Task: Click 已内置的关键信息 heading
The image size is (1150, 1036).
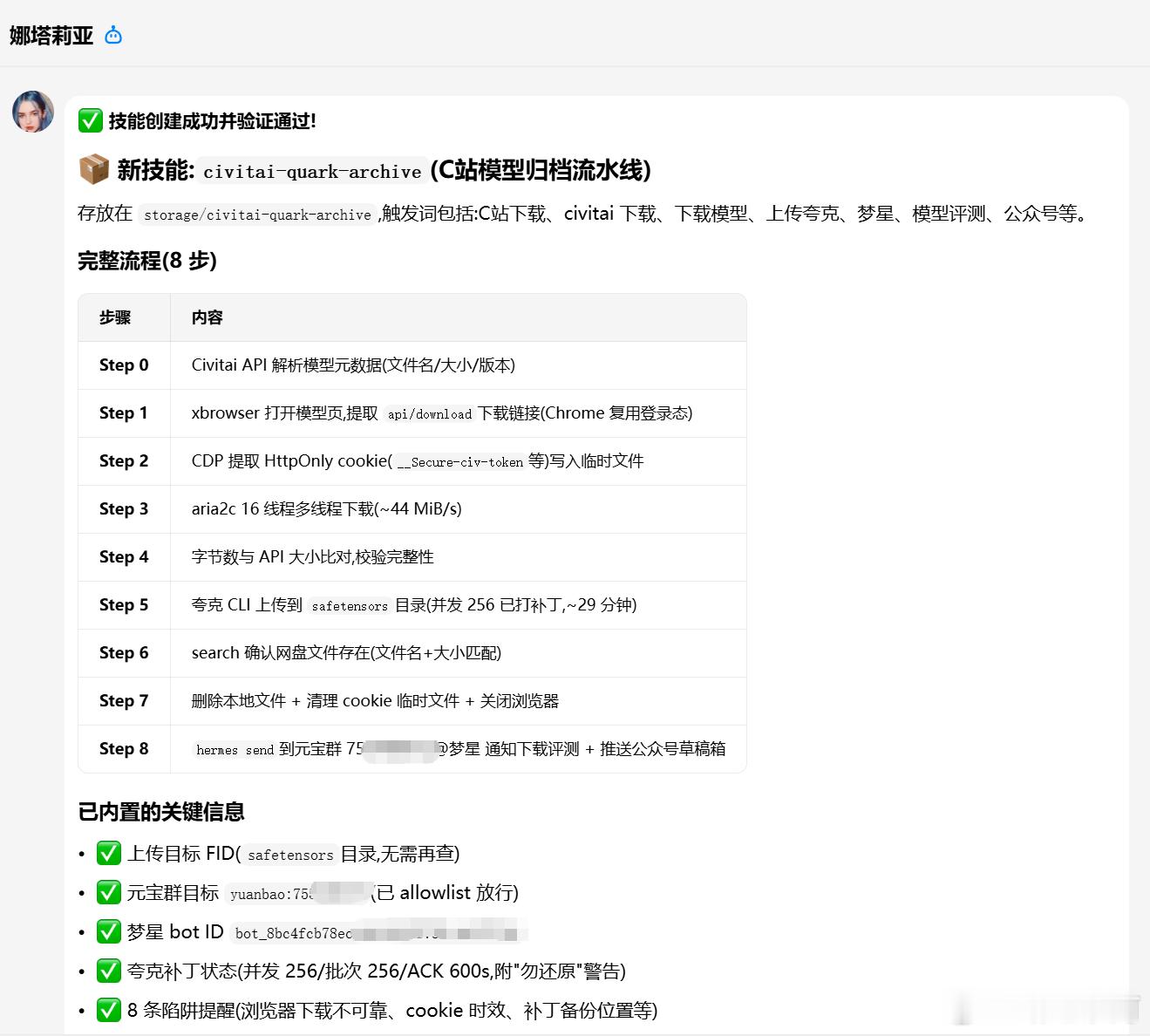Action: 161,812
